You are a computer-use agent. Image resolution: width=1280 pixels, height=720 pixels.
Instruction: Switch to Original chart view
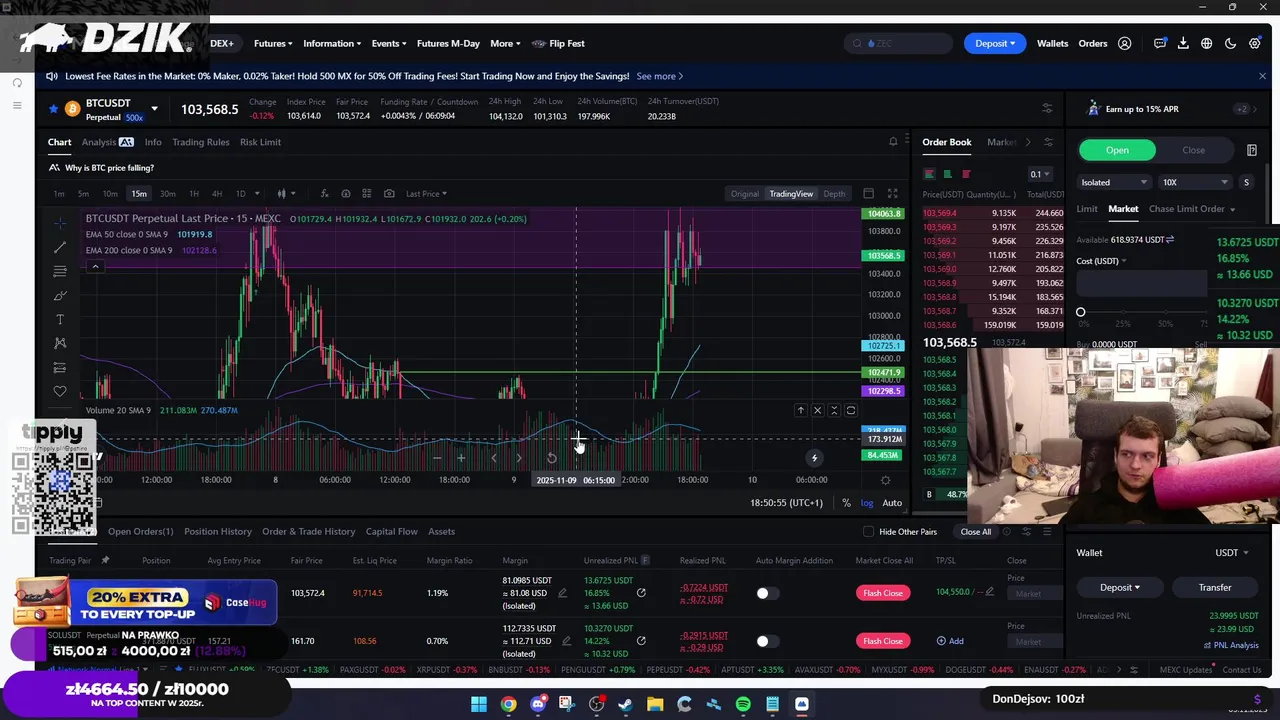pos(744,194)
